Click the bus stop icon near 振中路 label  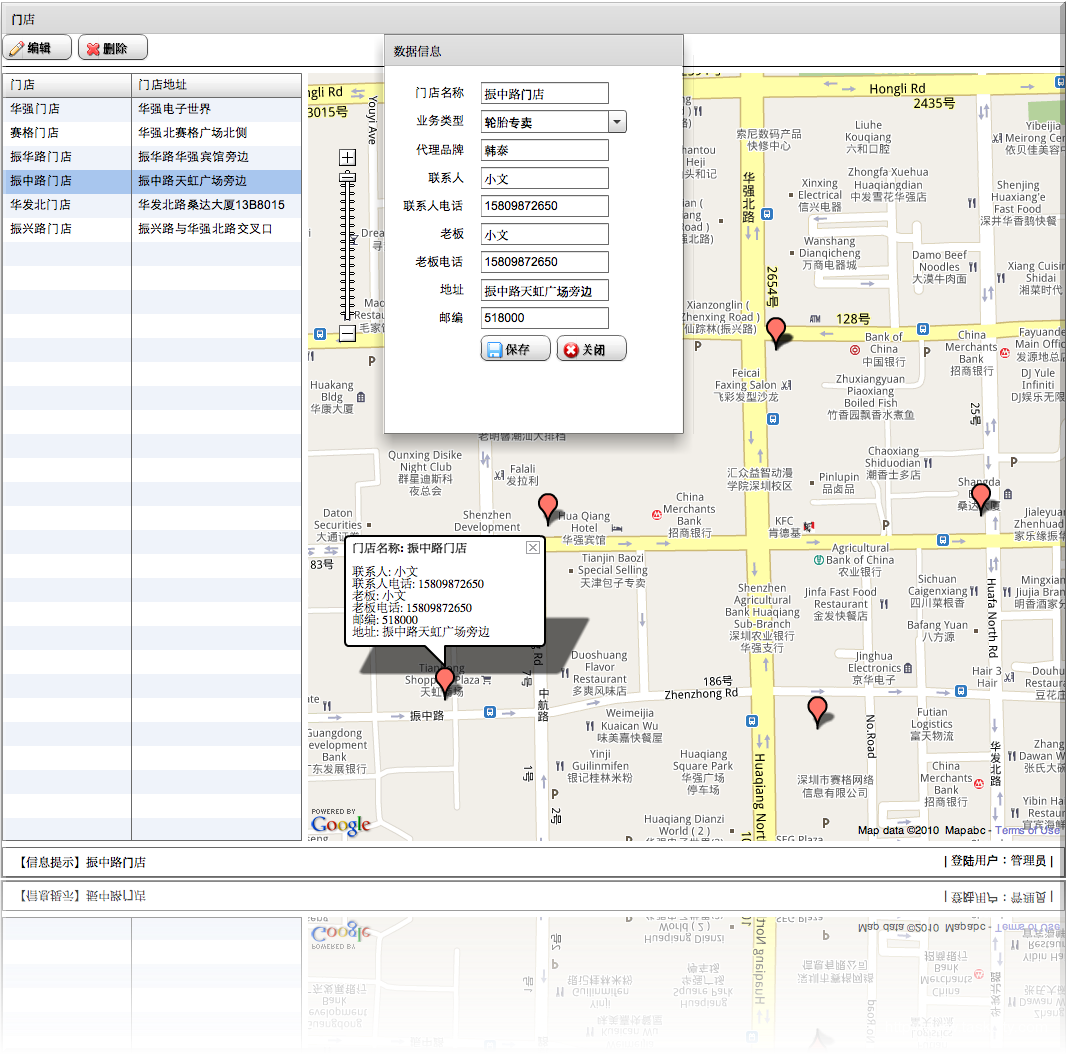tap(489, 712)
